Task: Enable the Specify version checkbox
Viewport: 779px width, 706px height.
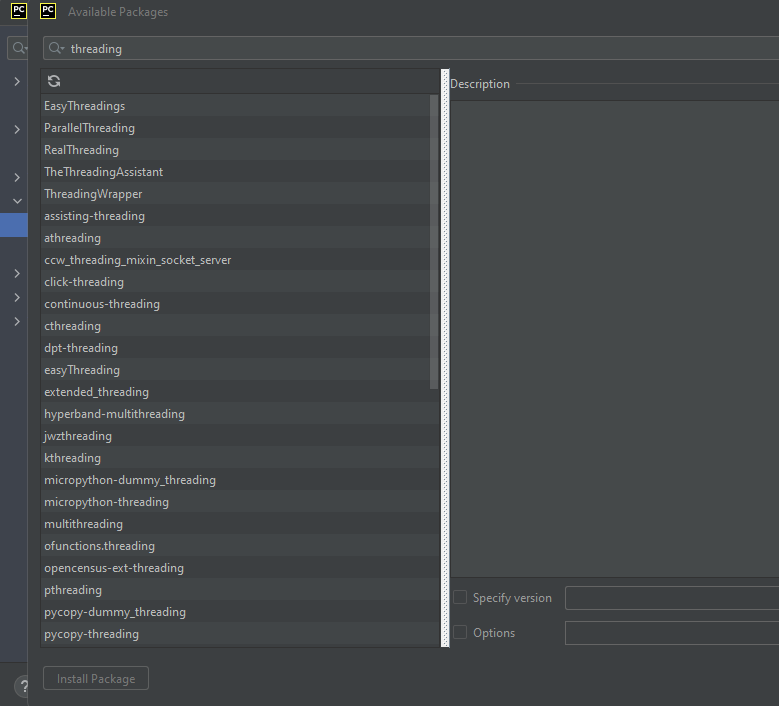Action: (x=460, y=597)
